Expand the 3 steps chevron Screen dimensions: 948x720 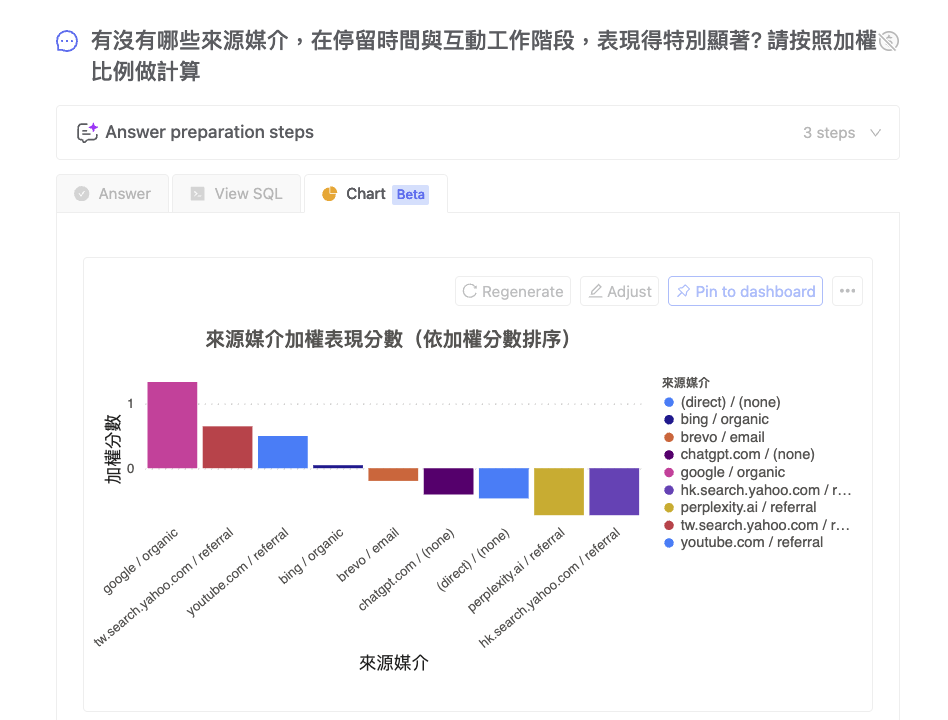(875, 132)
